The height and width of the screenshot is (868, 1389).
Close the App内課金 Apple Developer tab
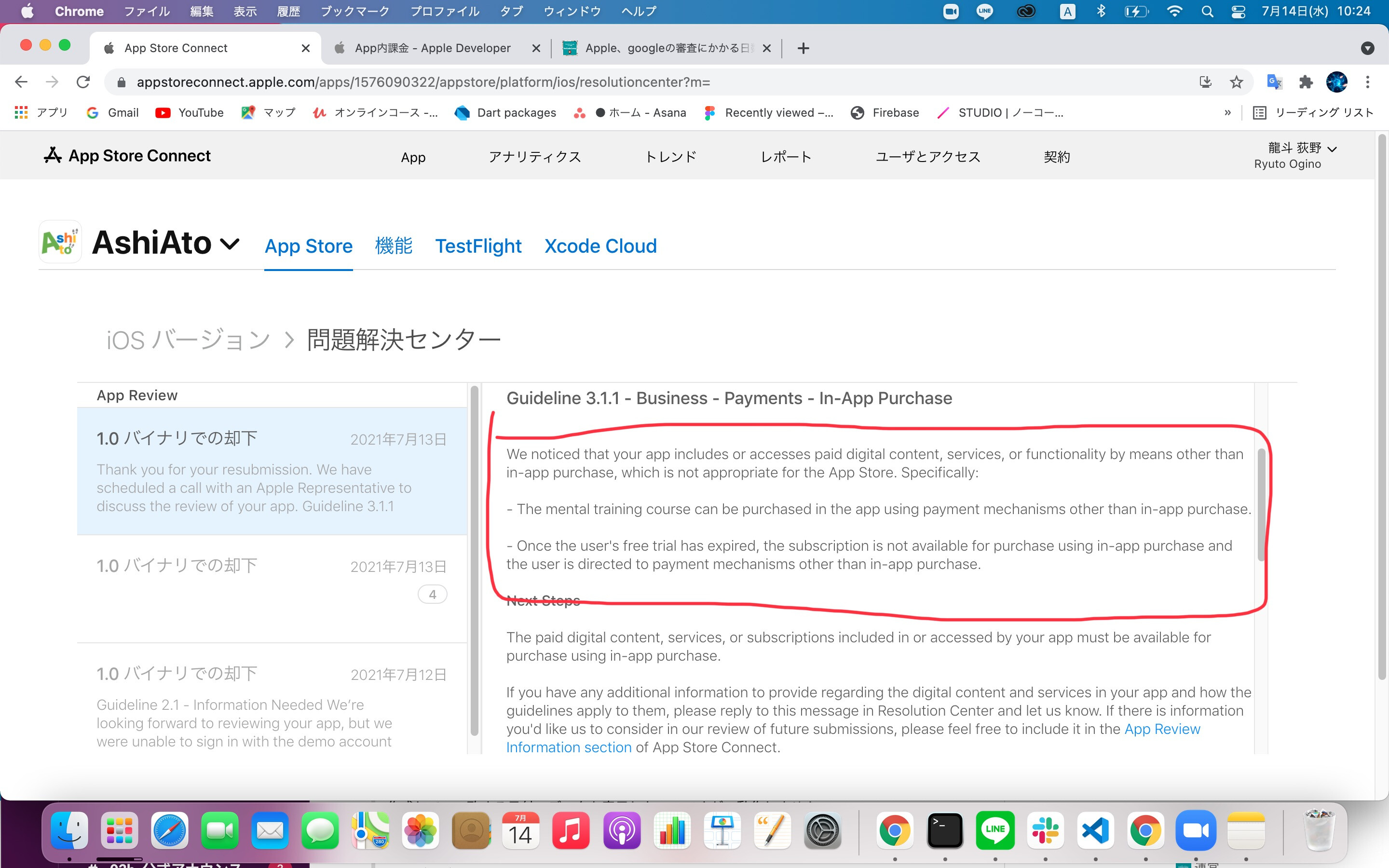(x=536, y=48)
